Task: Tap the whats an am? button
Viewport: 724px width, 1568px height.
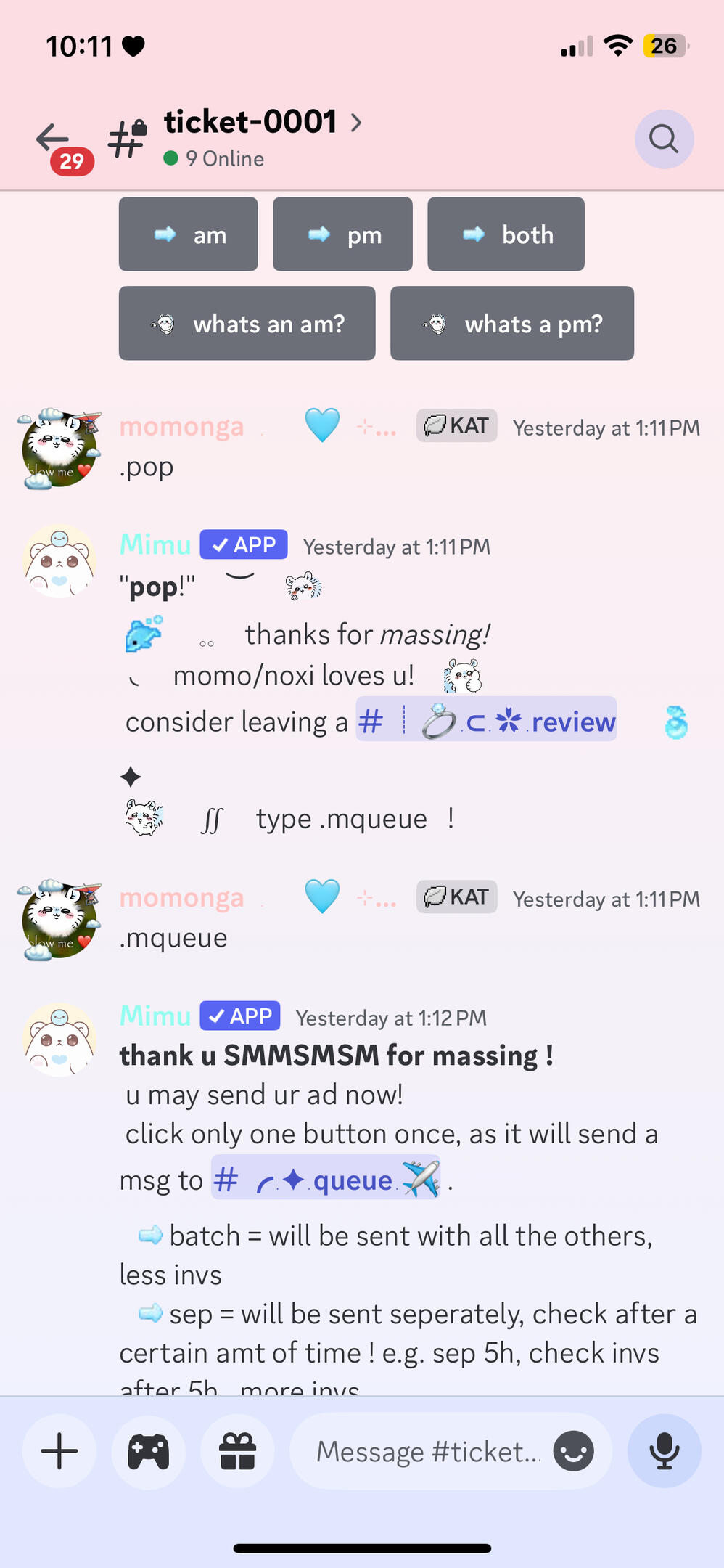Action: pos(247,323)
